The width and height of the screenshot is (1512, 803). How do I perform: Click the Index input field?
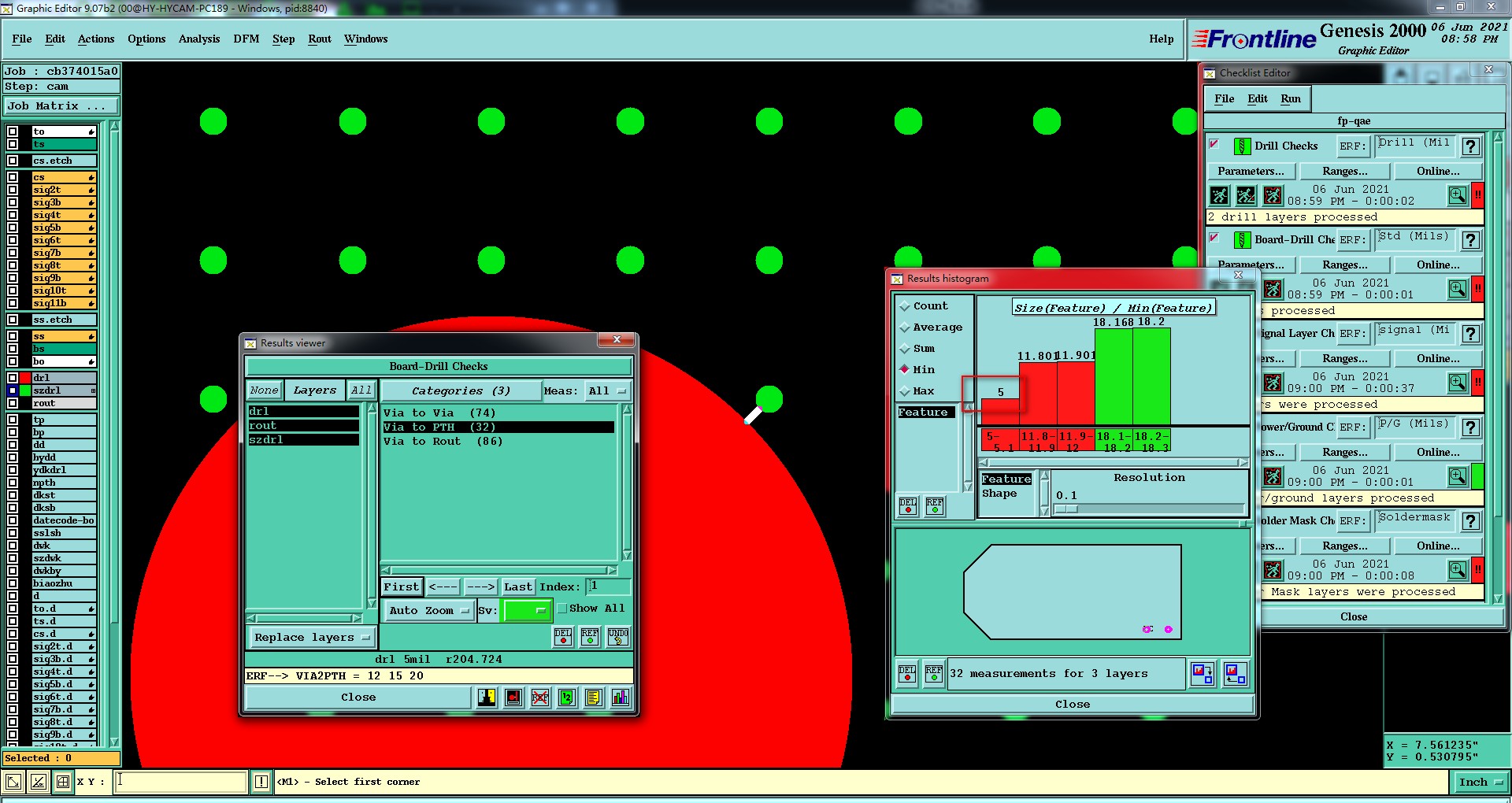[x=609, y=587]
